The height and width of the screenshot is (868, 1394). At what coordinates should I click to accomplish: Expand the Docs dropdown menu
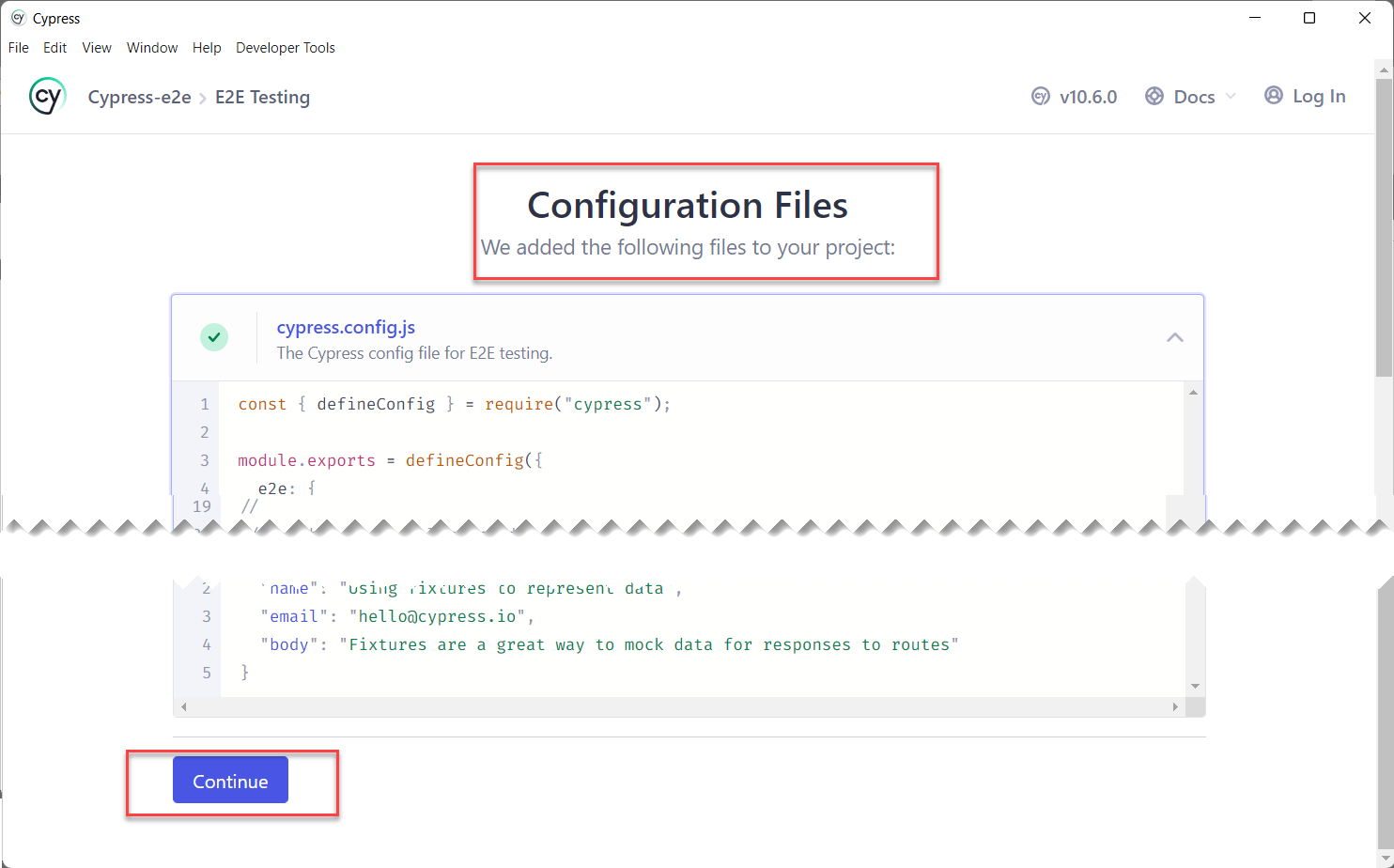click(1231, 96)
